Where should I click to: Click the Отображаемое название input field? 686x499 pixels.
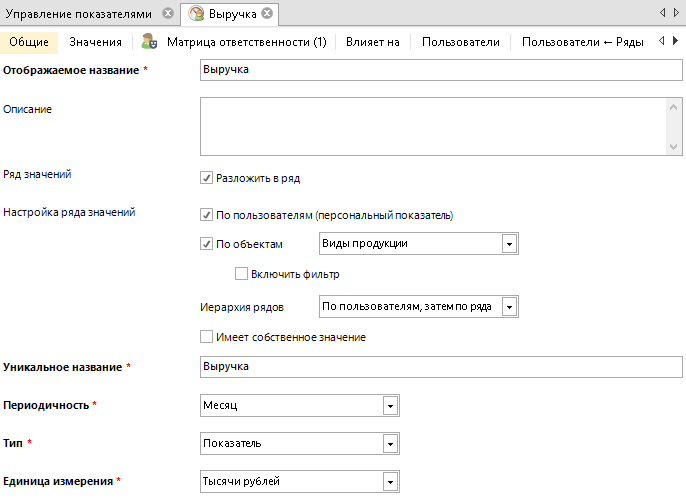coord(440,72)
